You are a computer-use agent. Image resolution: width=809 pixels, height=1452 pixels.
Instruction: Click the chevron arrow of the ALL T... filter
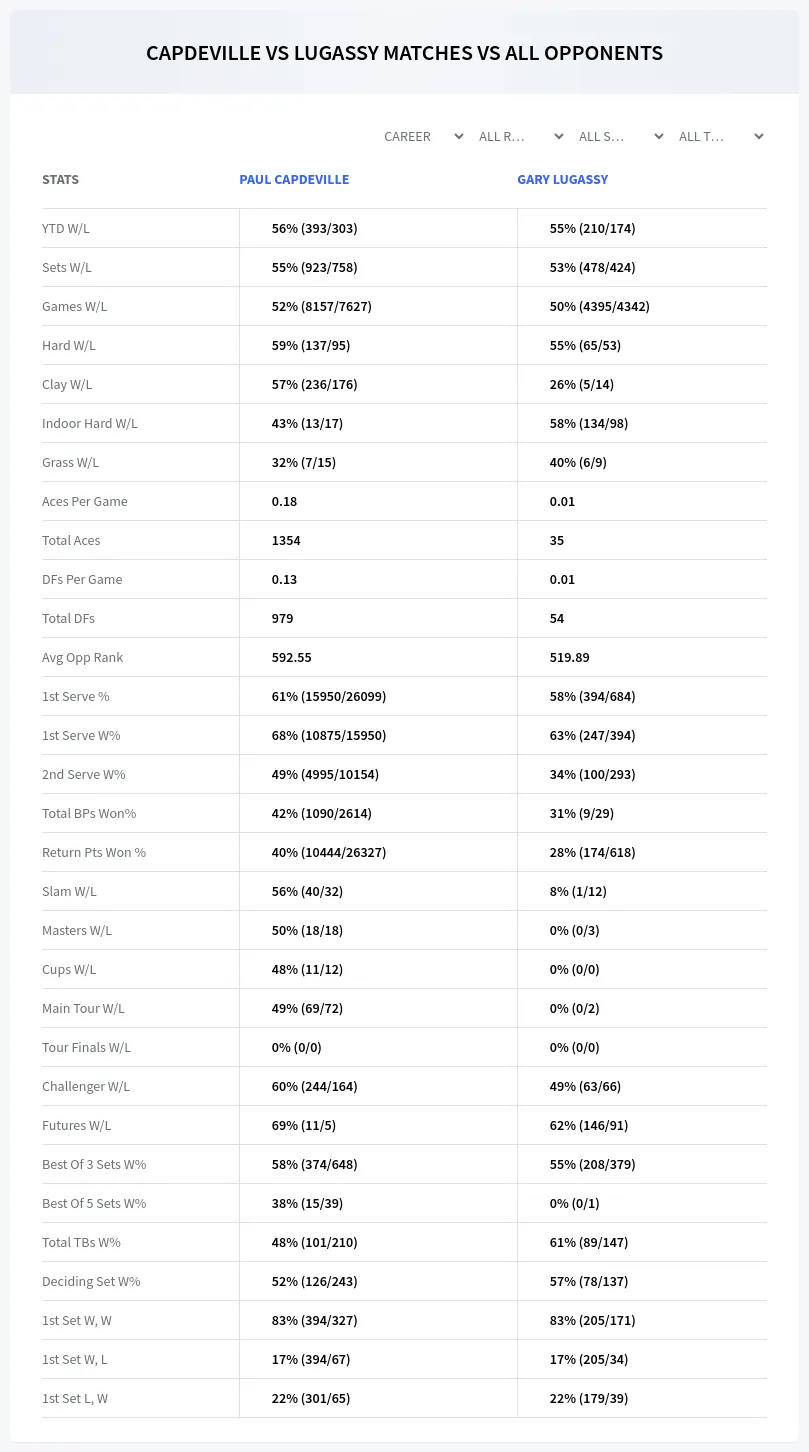[x=759, y=136]
